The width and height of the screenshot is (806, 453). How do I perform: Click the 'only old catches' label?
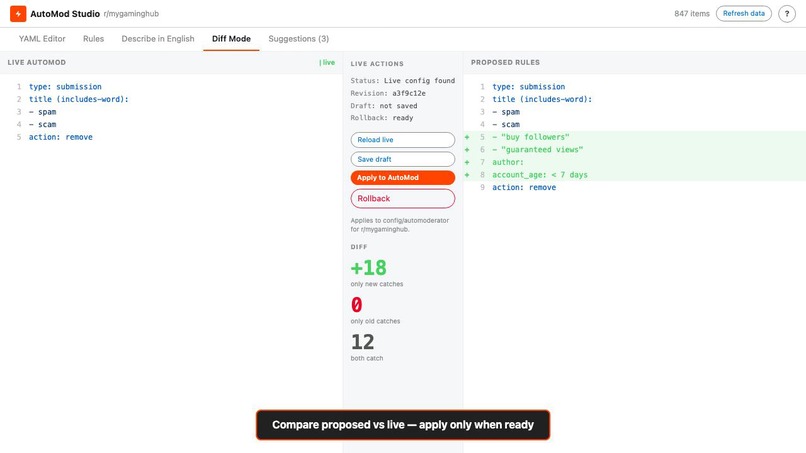(375, 321)
